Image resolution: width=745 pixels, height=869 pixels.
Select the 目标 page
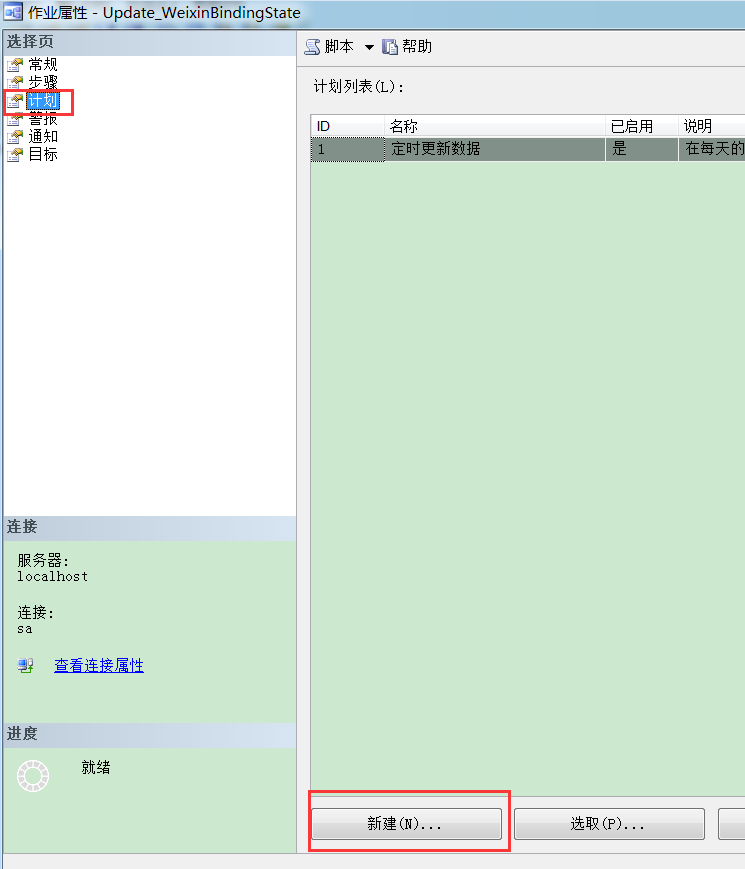pos(43,155)
